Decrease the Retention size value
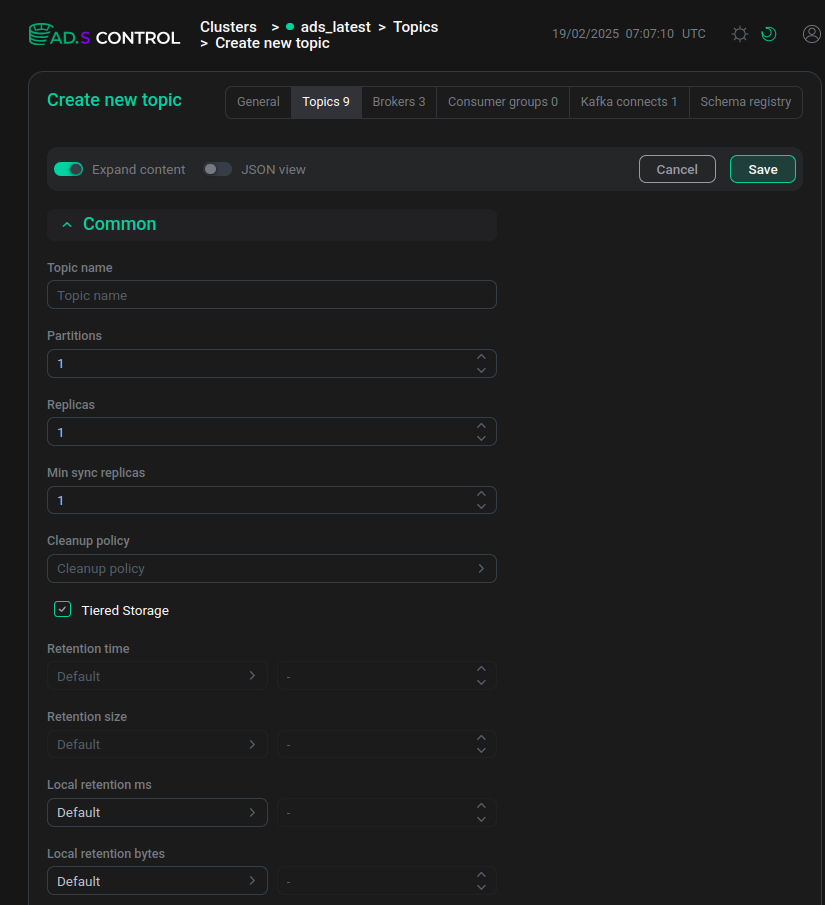Viewport: 825px width, 905px height. tap(481, 750)
